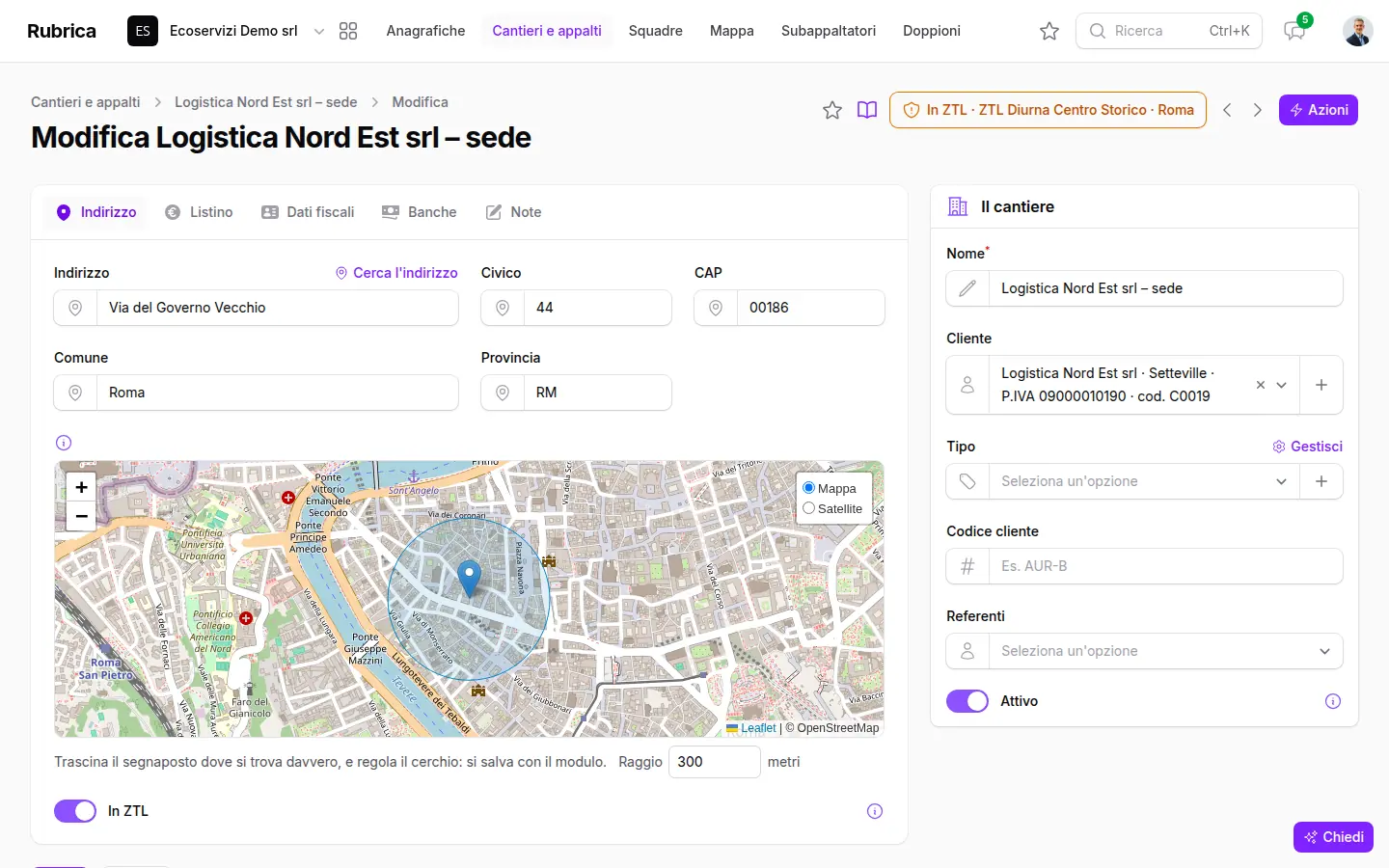Open the chat notifications icon
Image resolution: width=1389 pixels, height=868 pixels.
(1294, 31)
